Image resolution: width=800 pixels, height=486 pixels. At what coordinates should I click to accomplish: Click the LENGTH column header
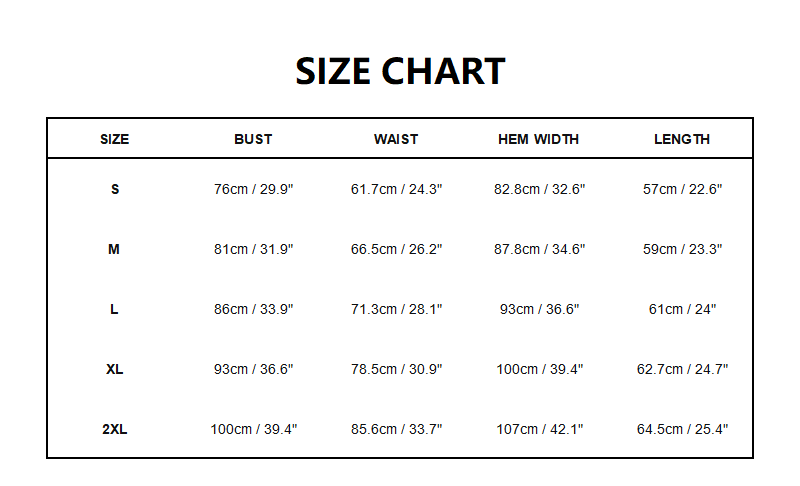682,139
